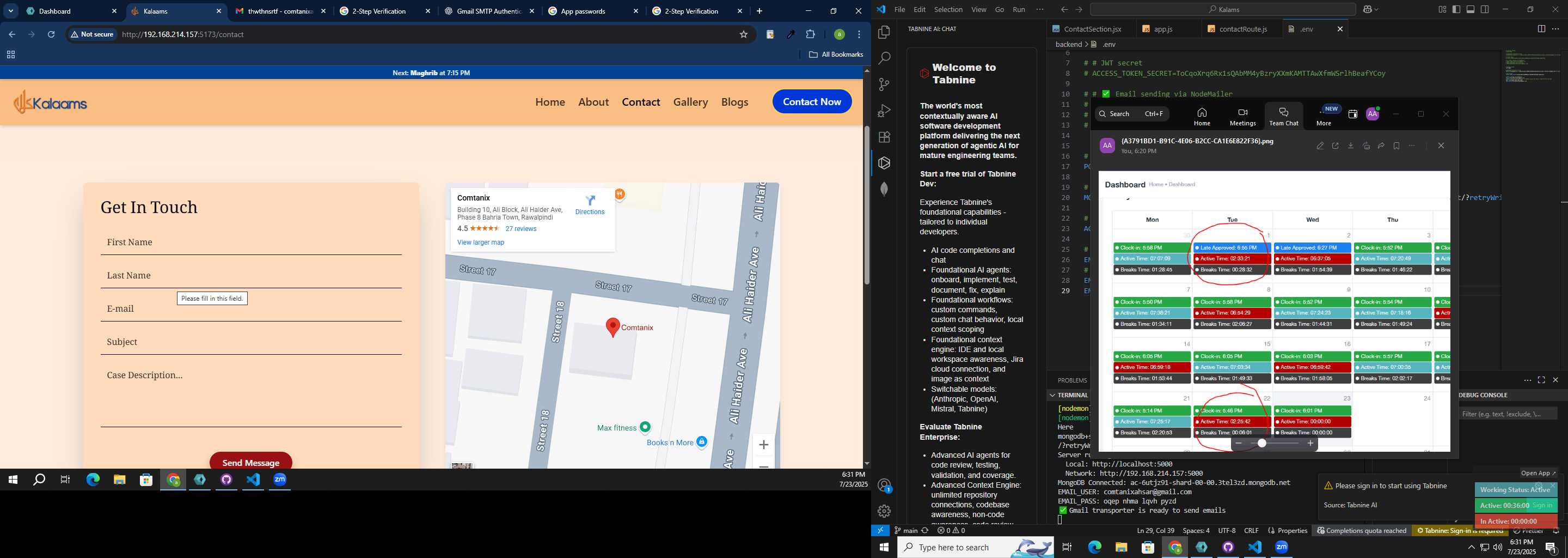Open Extensions view in VS Code
1568x558 pixels.
(884, 137)
